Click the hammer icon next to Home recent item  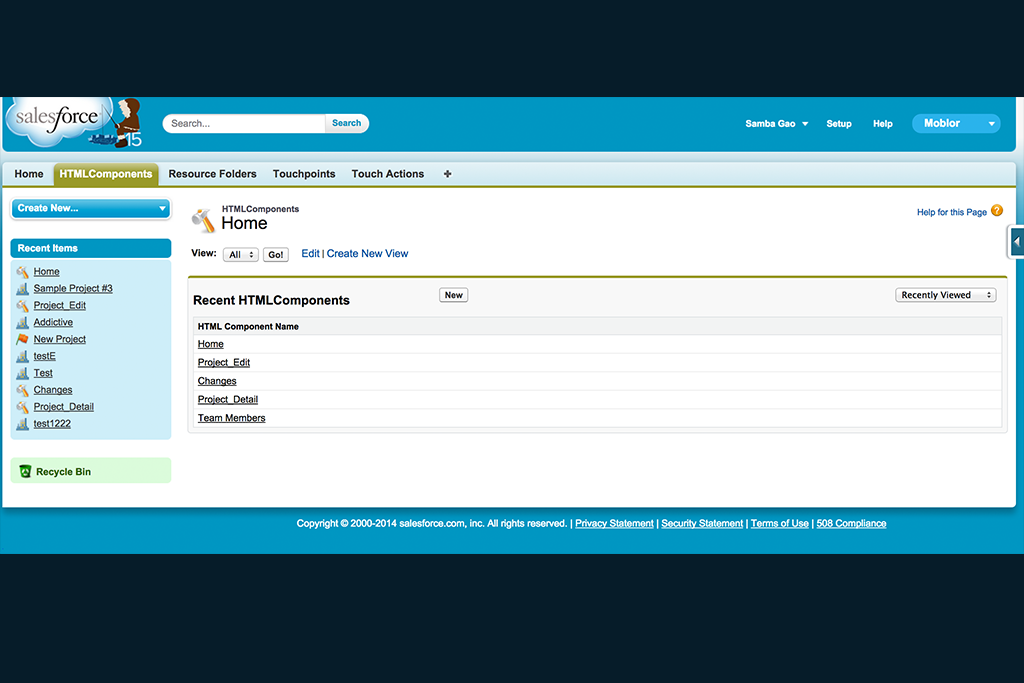pyautogui.click(x=22, y=272)
